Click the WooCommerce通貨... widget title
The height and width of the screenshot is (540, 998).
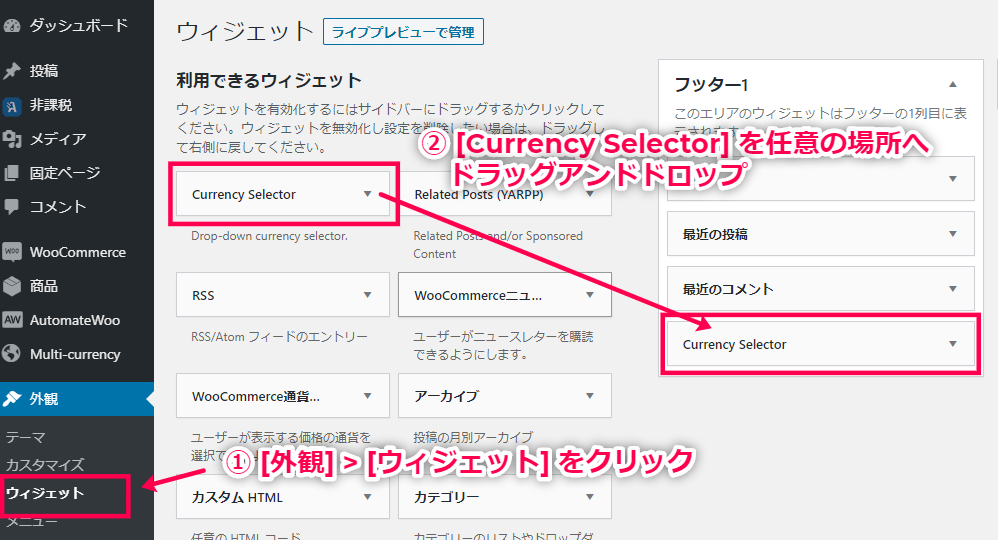pyautogui.click(x=256, y=396)
